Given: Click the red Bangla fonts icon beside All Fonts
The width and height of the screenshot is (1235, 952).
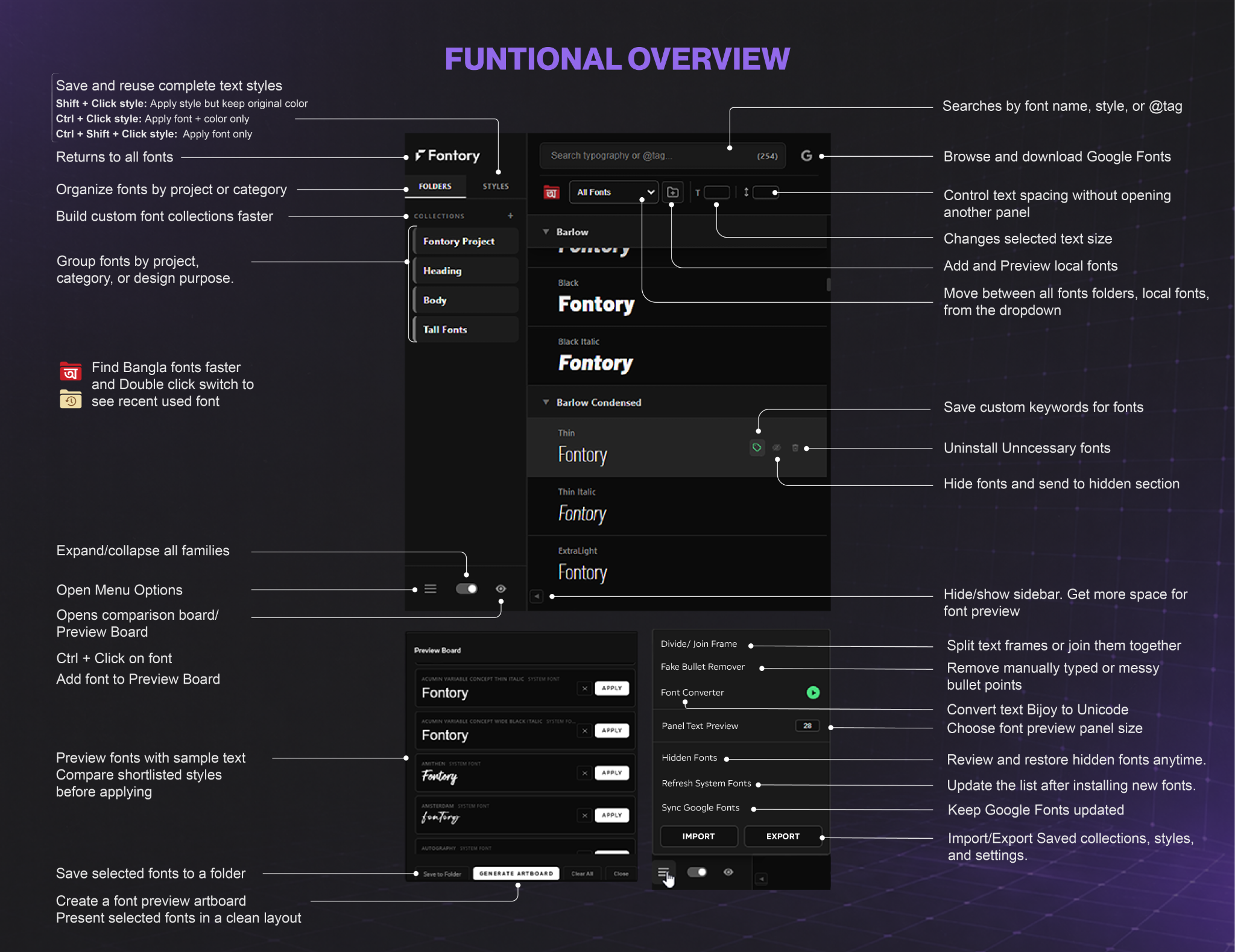Looking at the screenshot, I should pos(551,192).
